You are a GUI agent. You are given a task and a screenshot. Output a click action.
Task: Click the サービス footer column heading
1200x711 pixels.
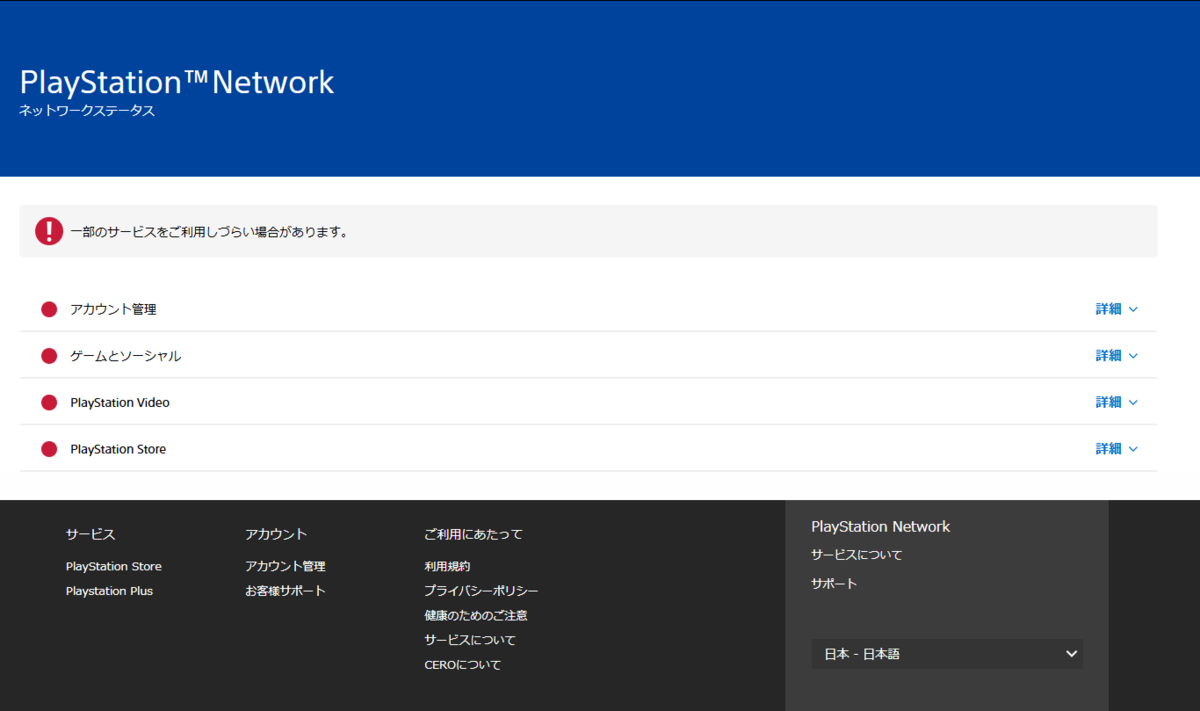pyautogui.click(x=91, y=534)
